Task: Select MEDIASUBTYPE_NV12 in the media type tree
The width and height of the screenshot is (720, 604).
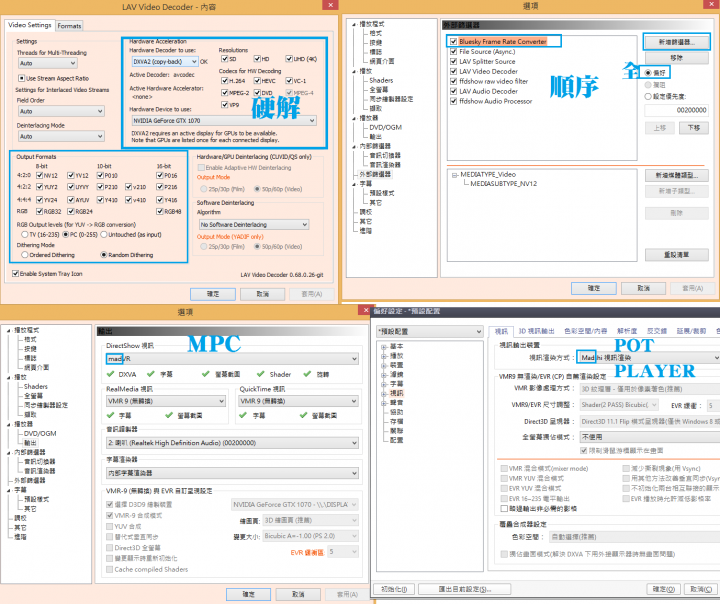Action: coord(503,183)
